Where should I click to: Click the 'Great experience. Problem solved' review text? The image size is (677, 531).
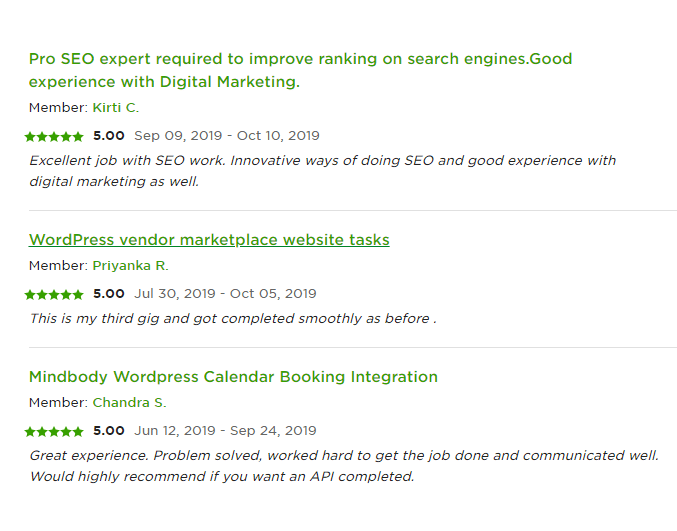[344, 466]
